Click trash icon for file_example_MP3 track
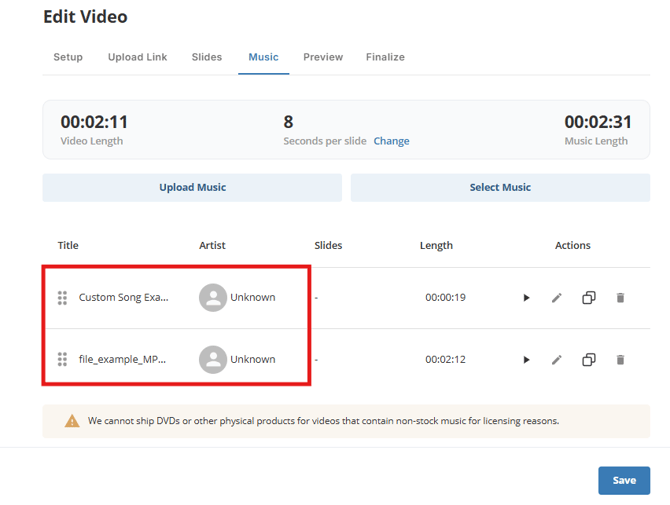670x505 pixels. pos(620,360)
